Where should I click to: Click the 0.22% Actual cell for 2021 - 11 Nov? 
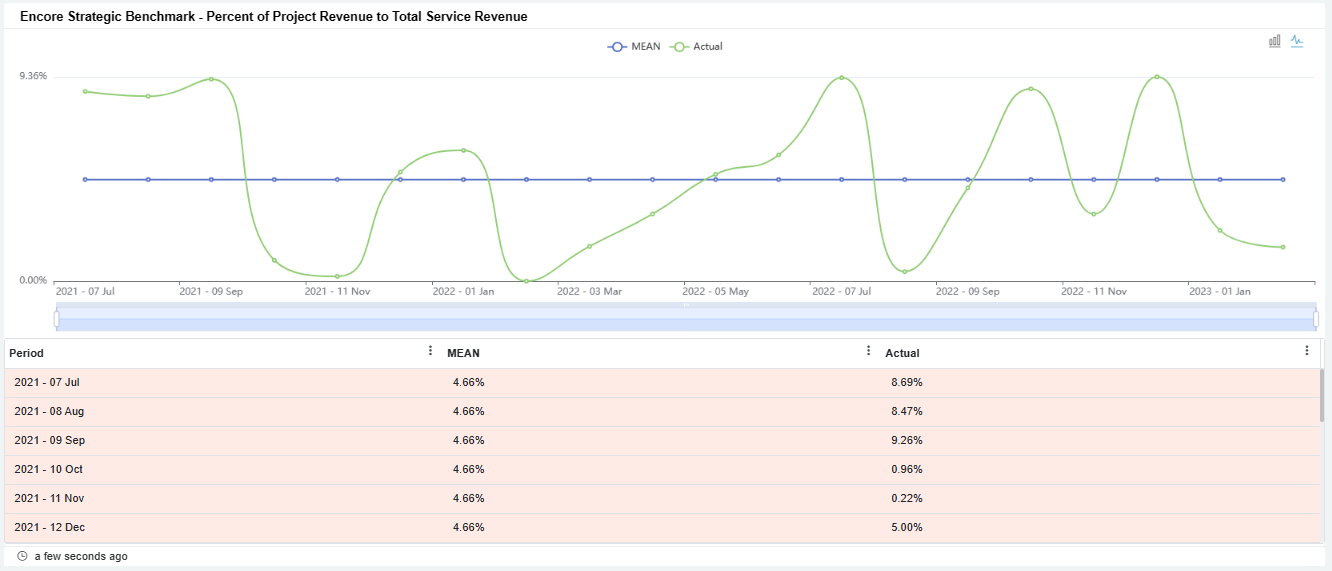pyautogui.click(x=906, y=498)
